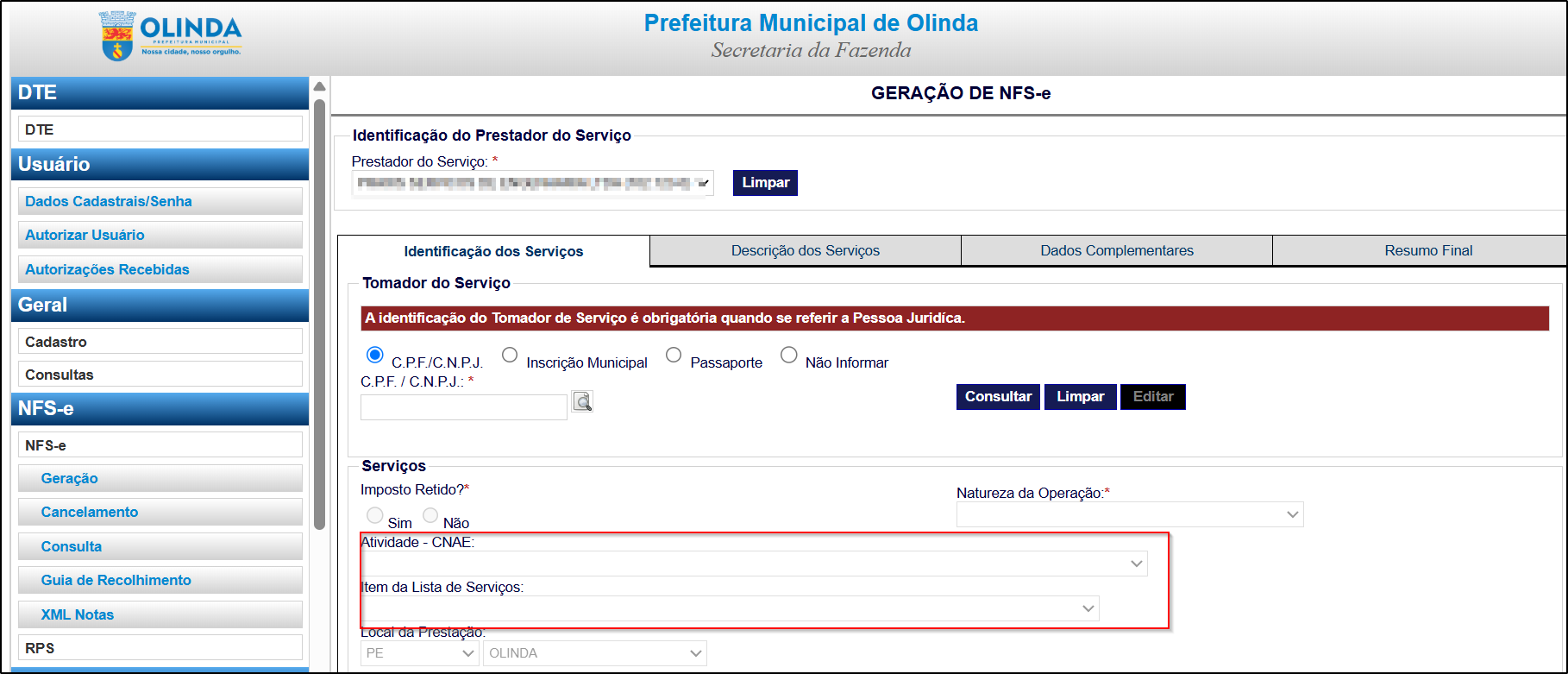Switch to the Descrição dos Serviços tab
This screenshot has width=1568, height=674.
(x=805, y=250)
